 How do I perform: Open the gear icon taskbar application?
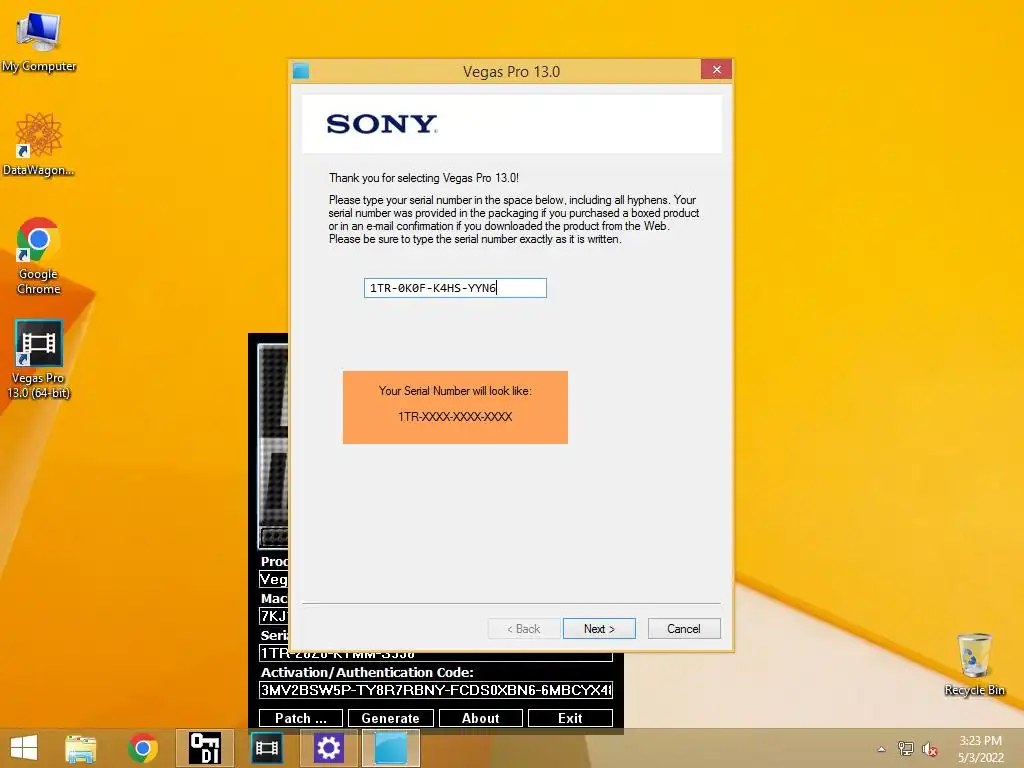coord(328,748)
